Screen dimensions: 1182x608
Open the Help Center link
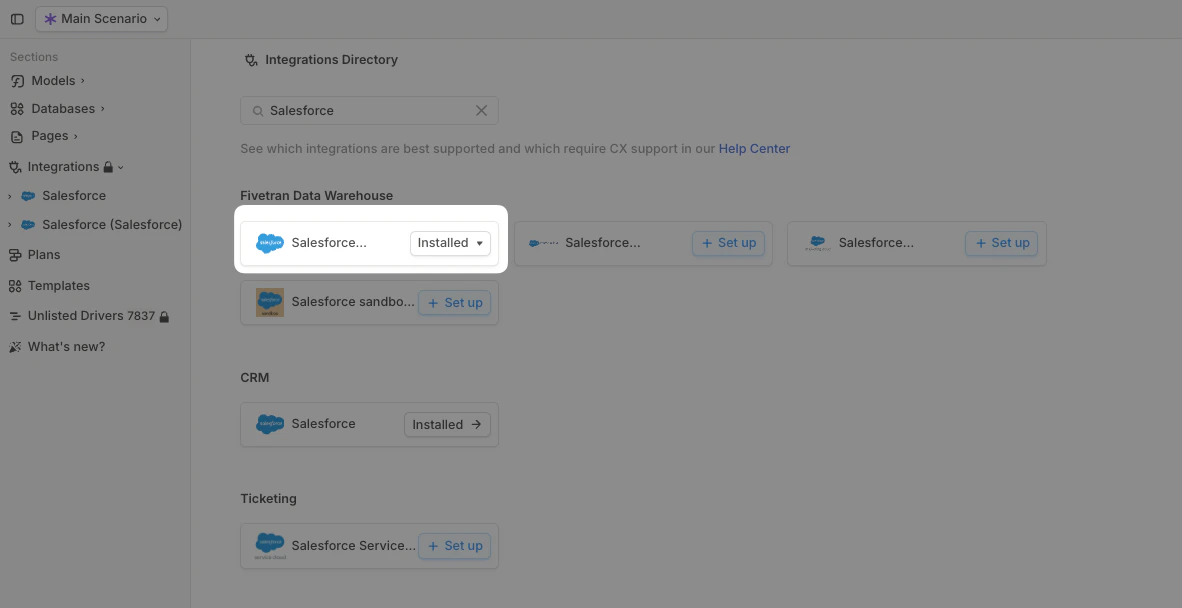coord(754,148)
